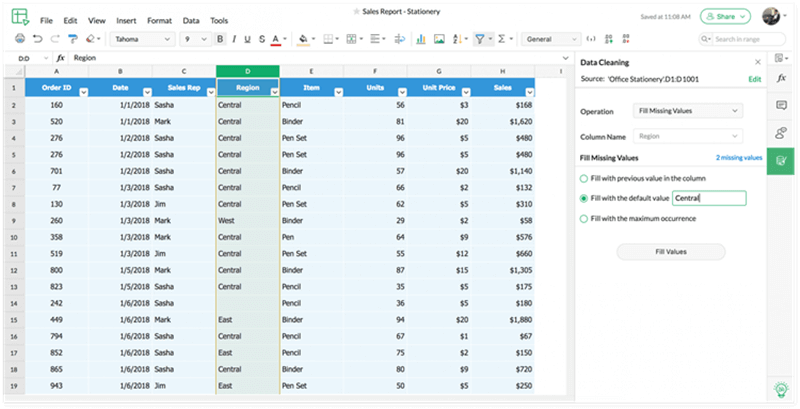Click the lightbulb insights icon
Screen dimensions: 800x409
pyautogui.click(x=781, y=391)
